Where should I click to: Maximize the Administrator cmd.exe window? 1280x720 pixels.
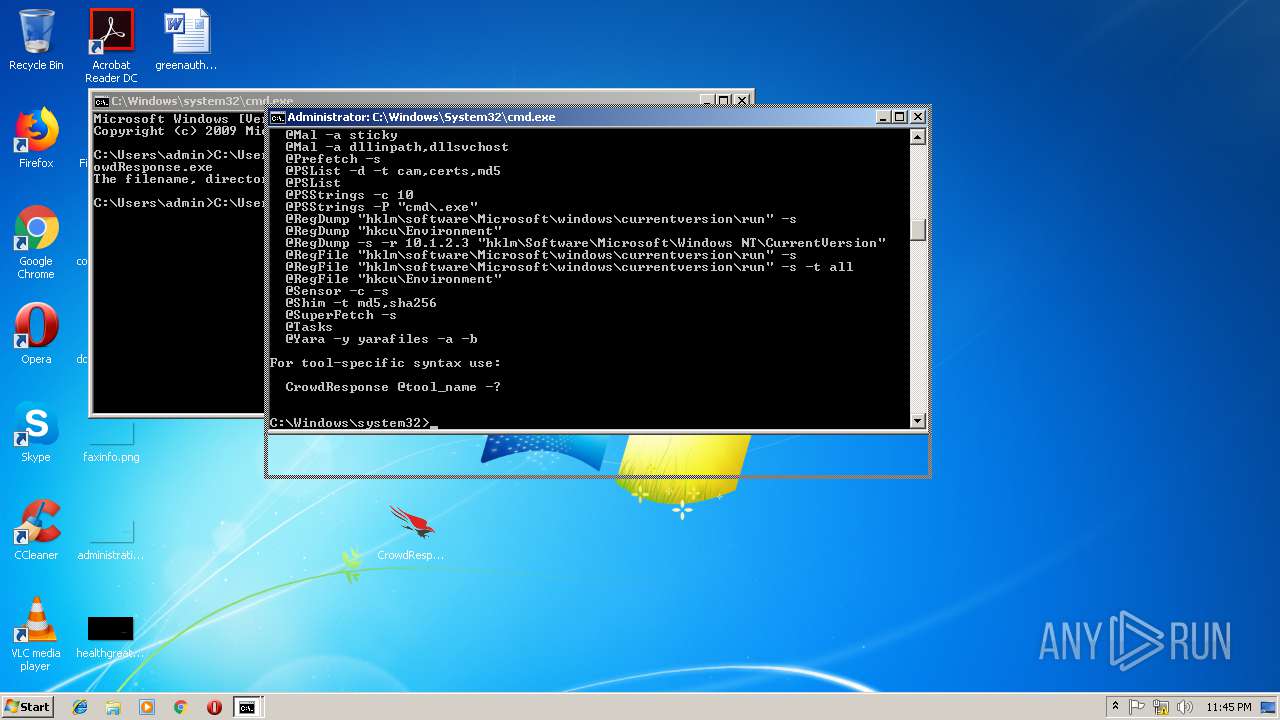899,117
